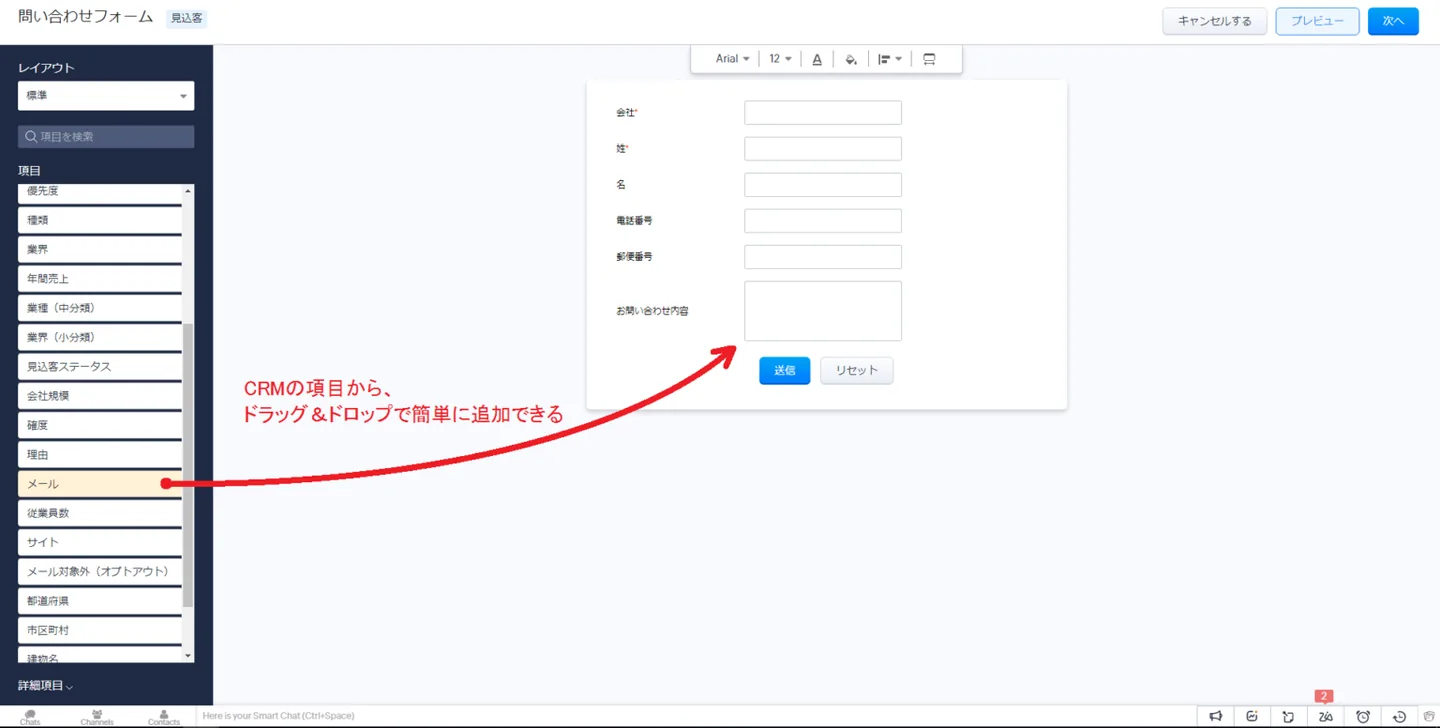
Task: Click the 問い合わせフォーム form title
Action: coord(86,17)
